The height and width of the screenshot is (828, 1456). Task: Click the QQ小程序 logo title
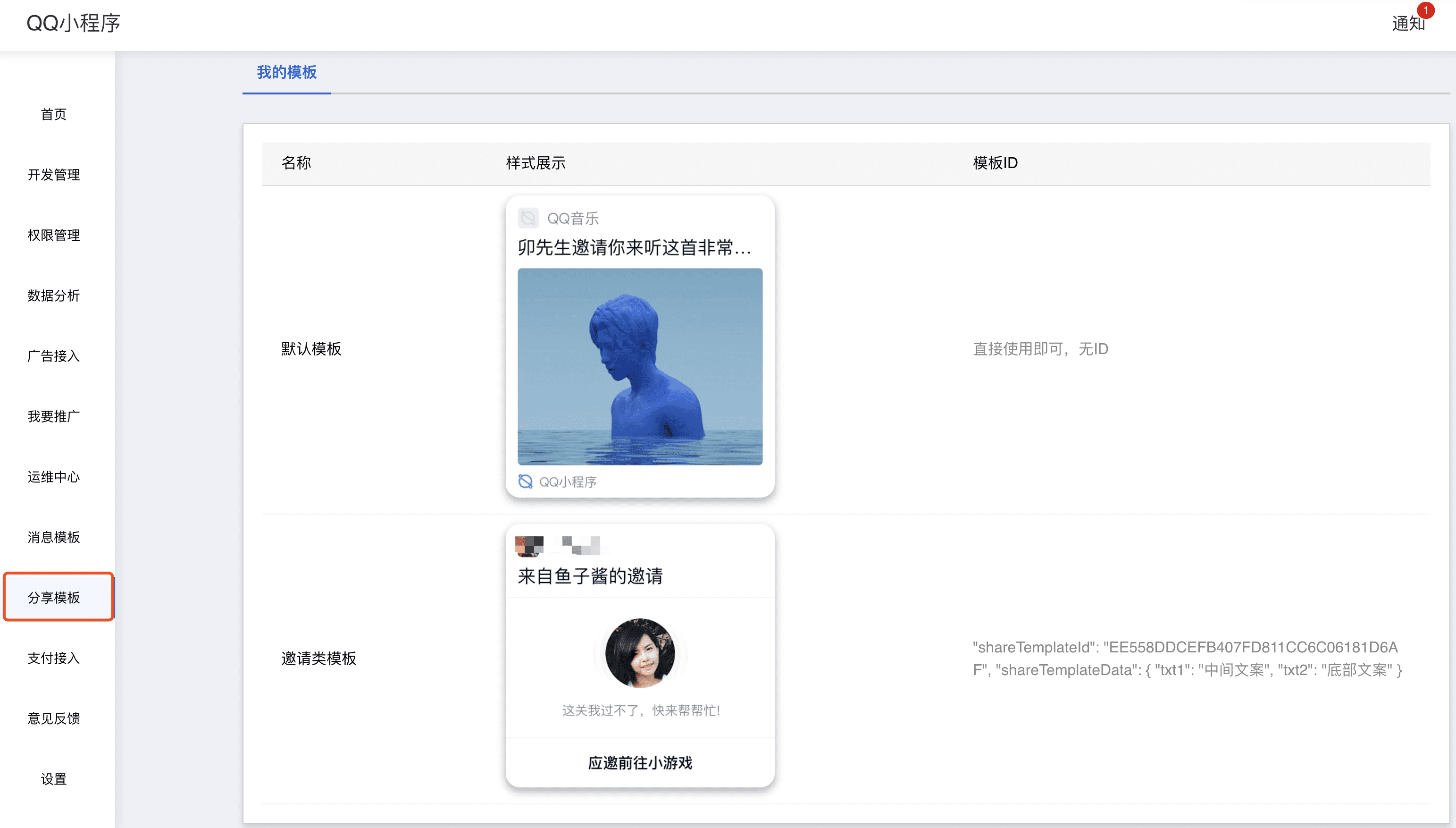(x=73, y=23)
